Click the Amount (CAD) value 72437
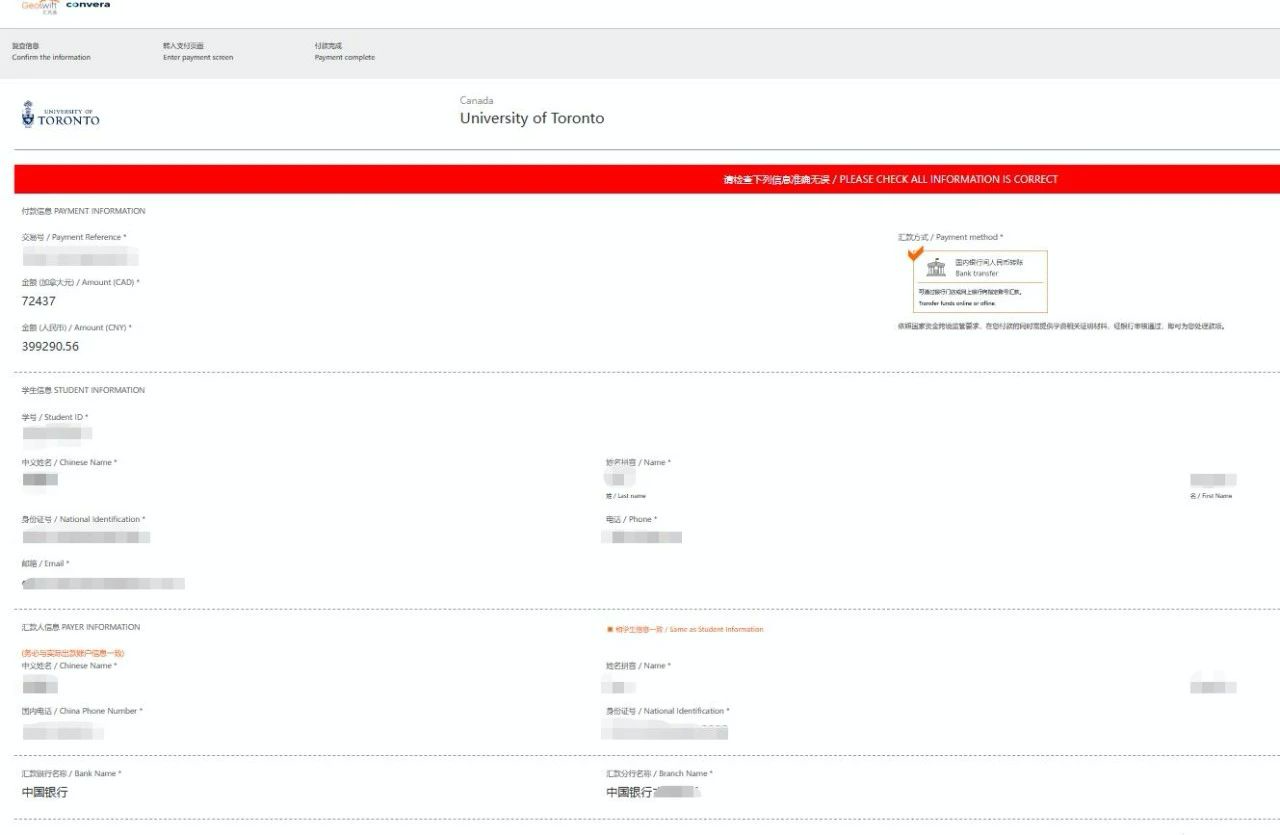1280x835 pixels. pyautogui.click(x=38, y=301)
